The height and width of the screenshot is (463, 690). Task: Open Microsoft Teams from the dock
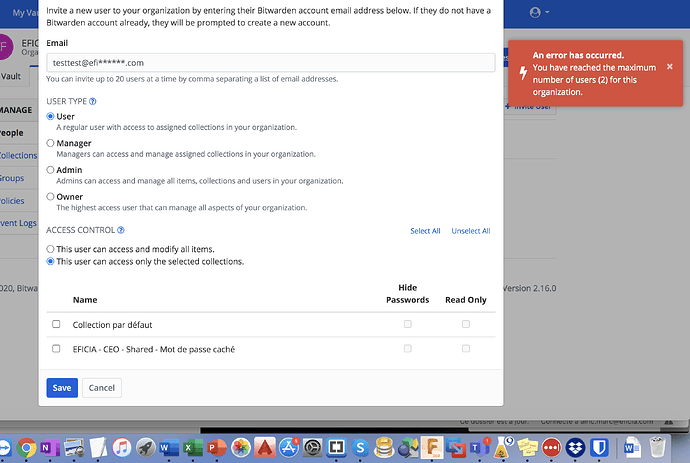[479, 448]
